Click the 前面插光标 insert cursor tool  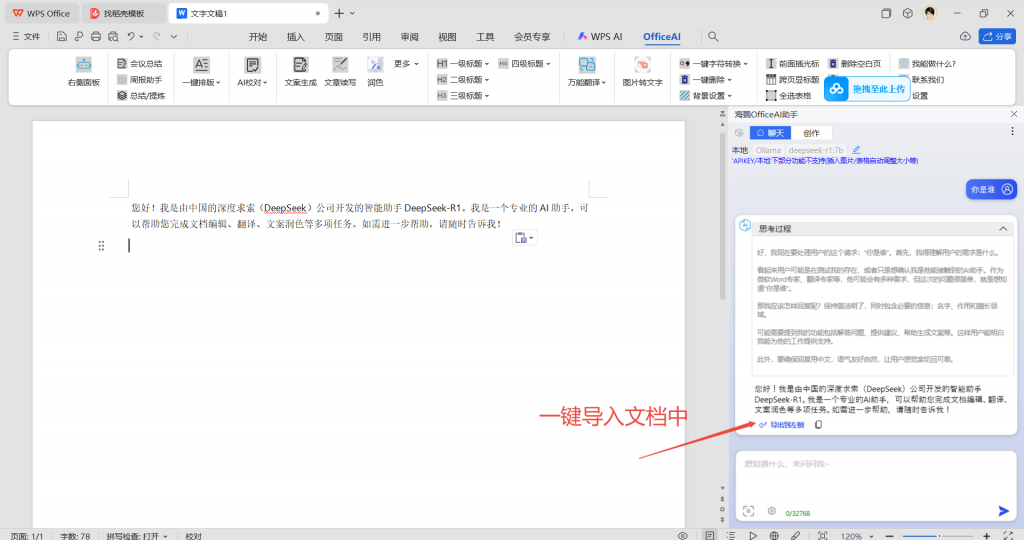[x=792, y=63]
